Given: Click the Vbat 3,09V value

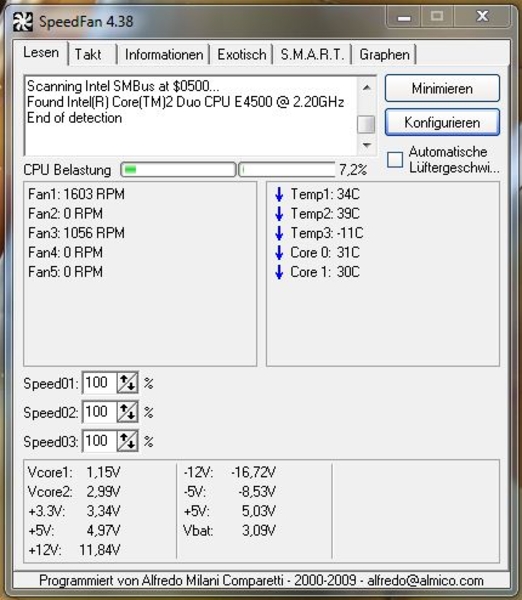Looking at the screenshot, I should (x=259, y=531).
